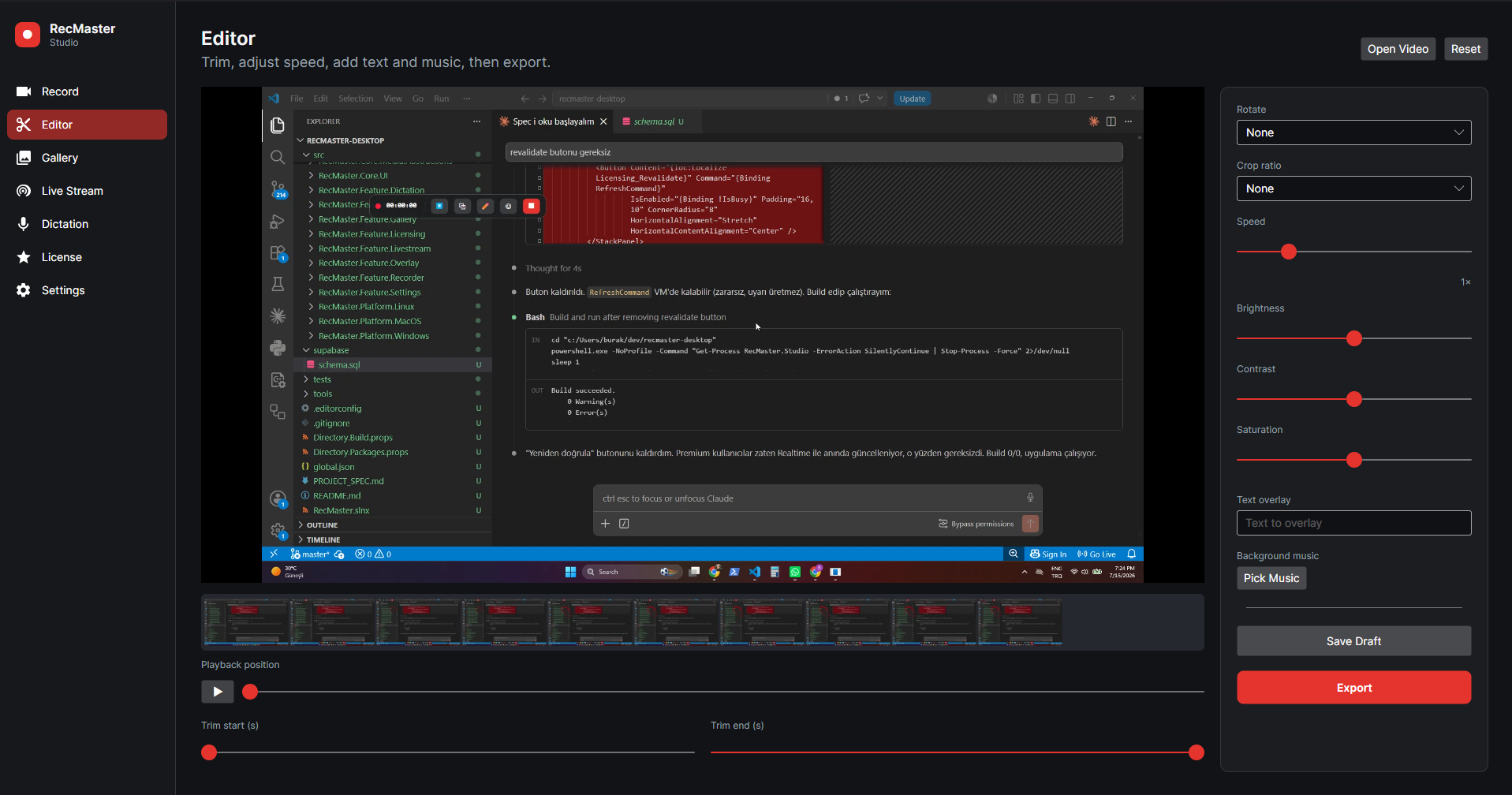Click the Windows Start icon in the recorded taskbar
1512x795 pixels.
coord(570,572)
